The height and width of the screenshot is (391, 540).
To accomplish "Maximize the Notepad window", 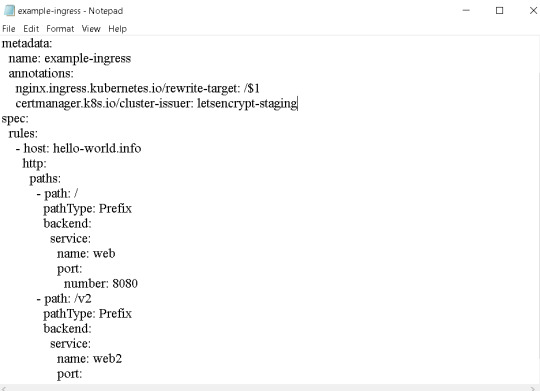I will coord(499,10).
